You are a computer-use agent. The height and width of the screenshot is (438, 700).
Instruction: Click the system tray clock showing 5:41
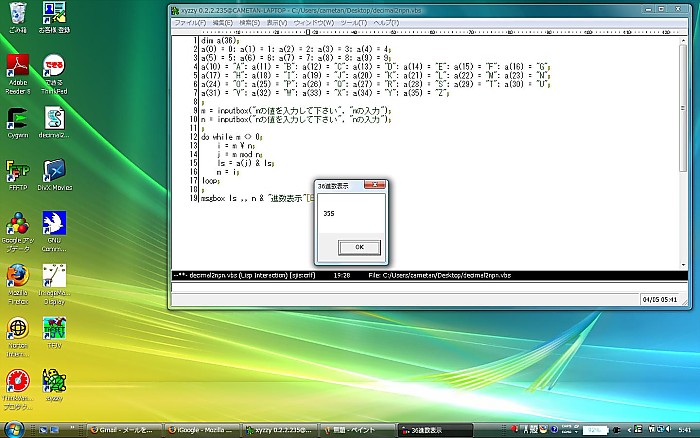point(684,430)
